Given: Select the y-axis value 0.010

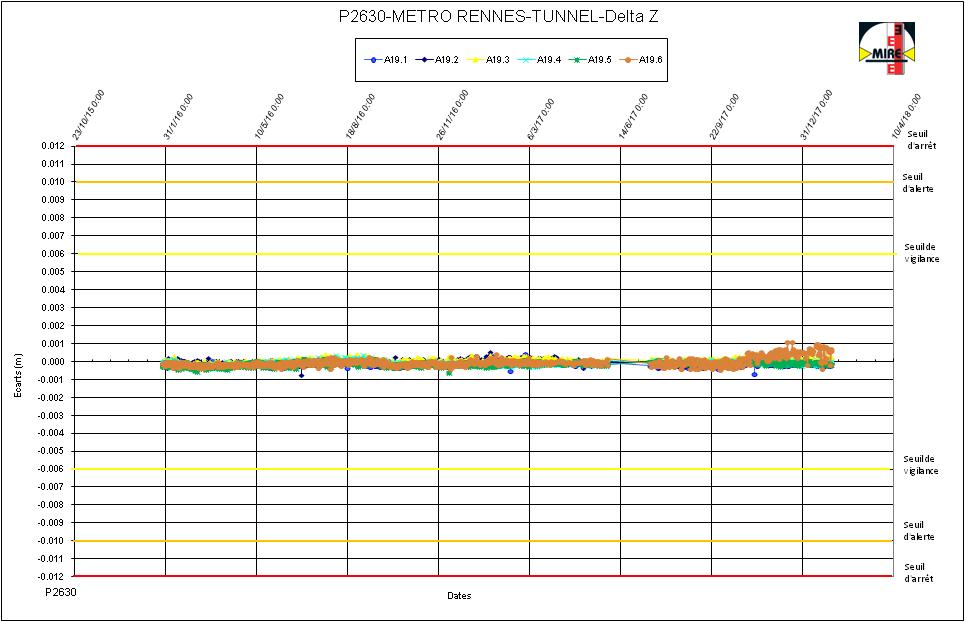Looking at the screenshot, I should click(x=52, y=181).
